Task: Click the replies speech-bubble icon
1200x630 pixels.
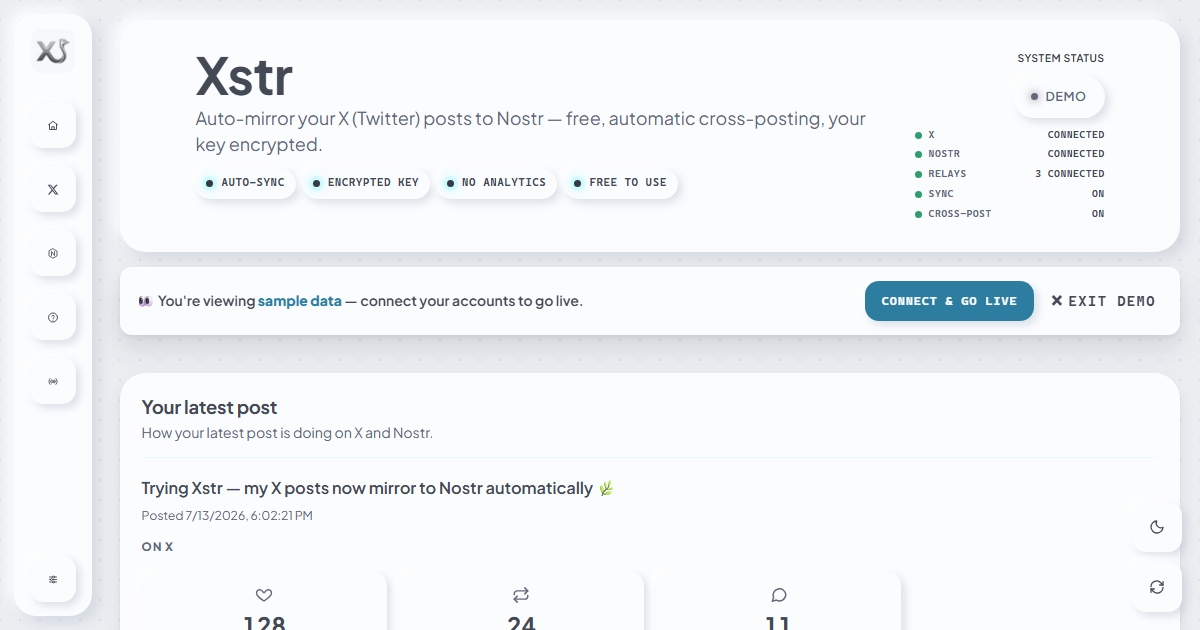Action: click(778, 595)
